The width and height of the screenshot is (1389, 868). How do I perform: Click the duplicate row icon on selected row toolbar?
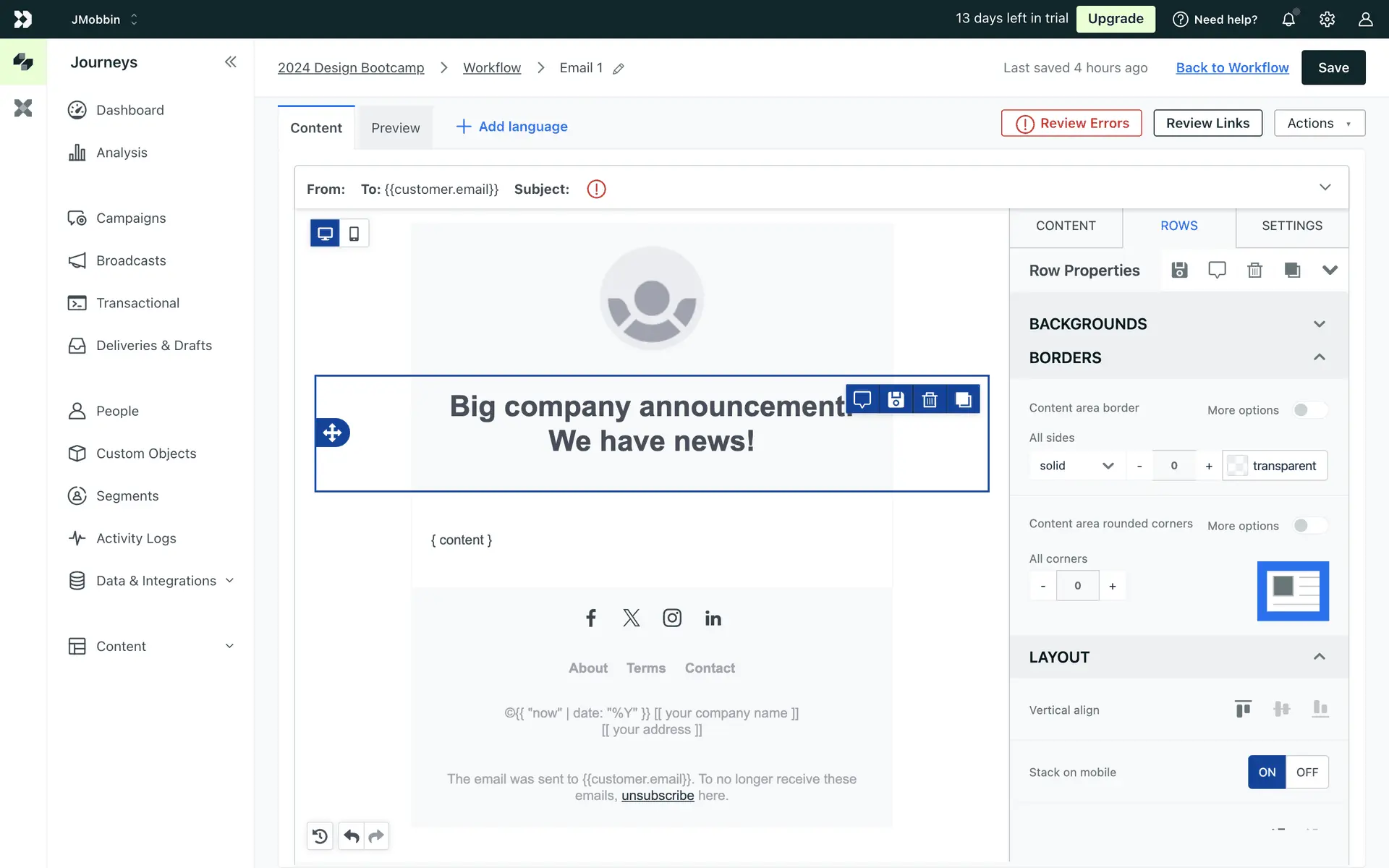963,399
